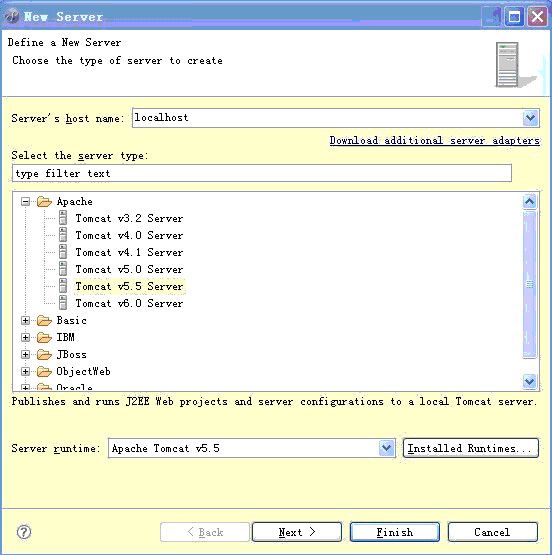Select Tomcat v4.0 Server label
This screenshot has width=552, height=555.
click(129, 235)
